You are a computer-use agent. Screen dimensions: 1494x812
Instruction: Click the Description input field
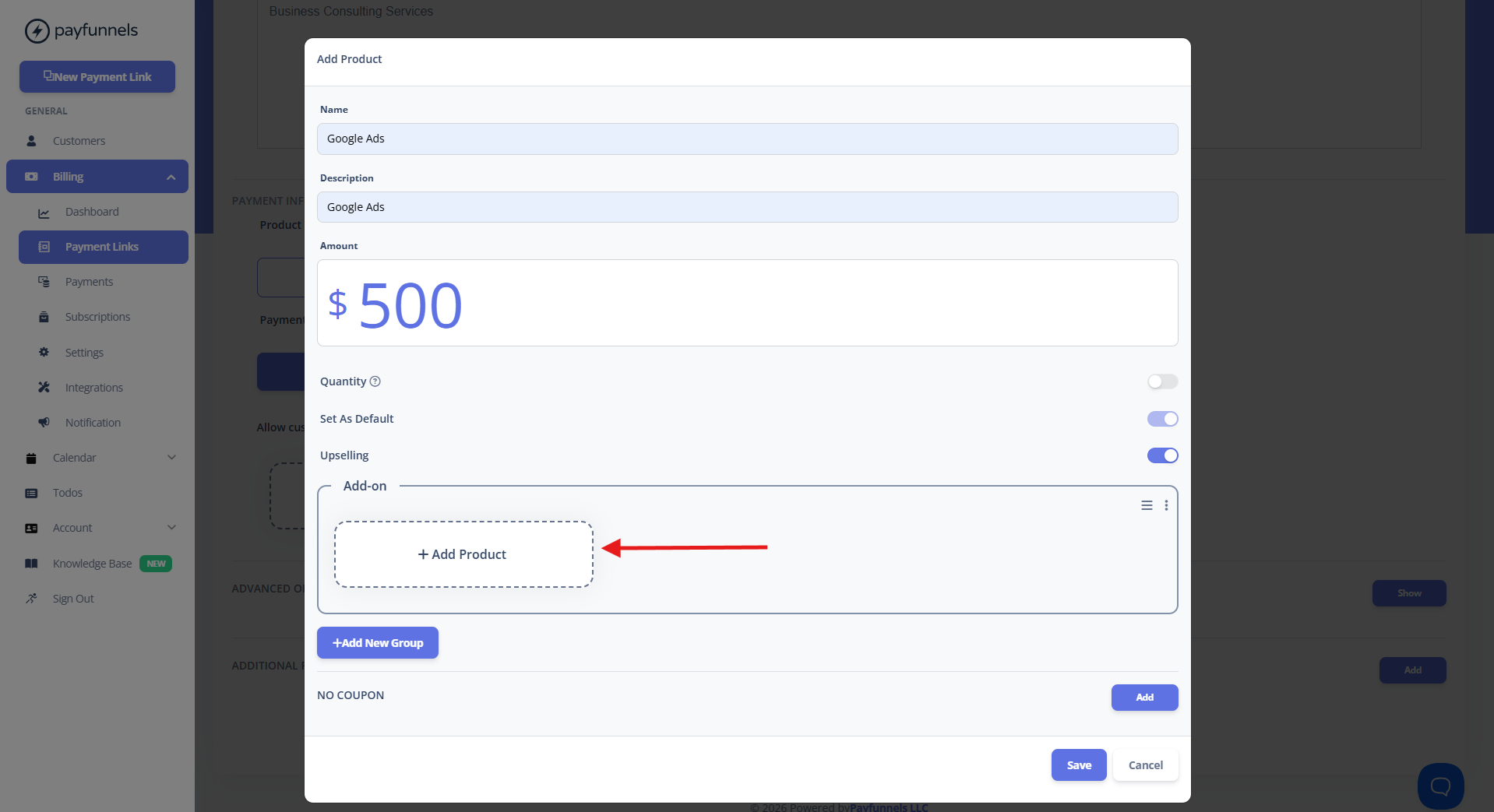click(747, 207)
